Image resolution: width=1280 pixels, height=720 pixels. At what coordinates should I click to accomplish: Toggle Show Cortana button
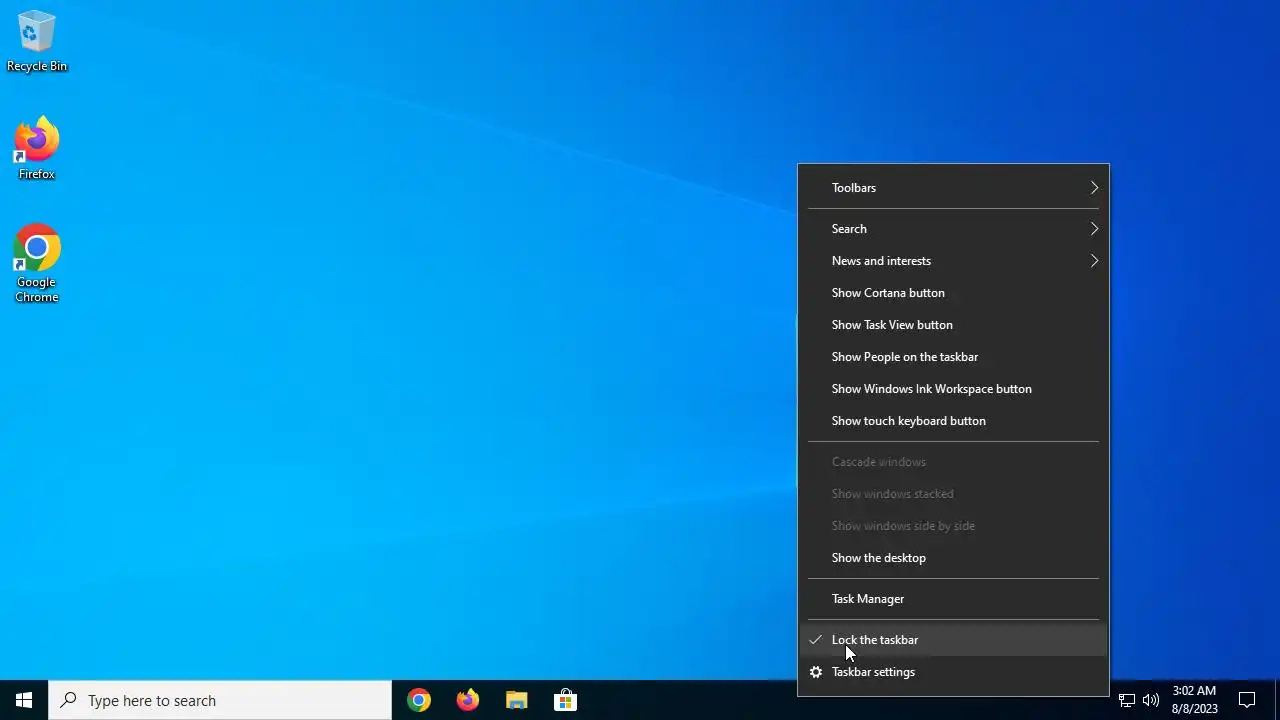953,293
